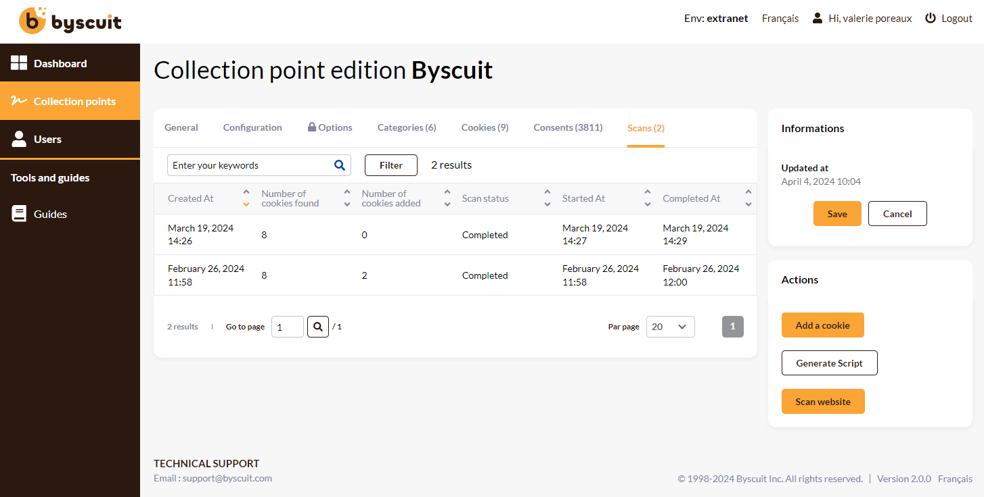Focus the Enter your keywords field
Screen dimensions: 987x497
point(259,165)
